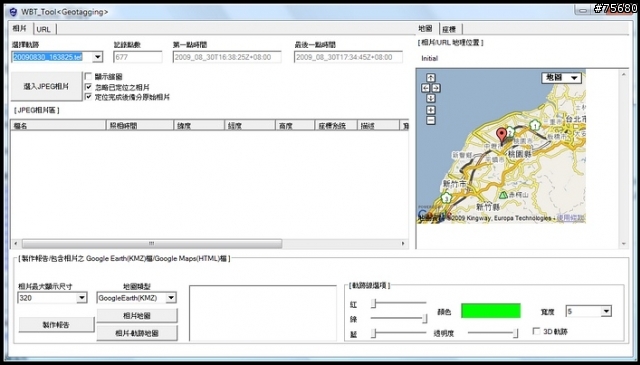Click the 相片地圖 button
The image size is (640, 365).
(x=137, y=316)
